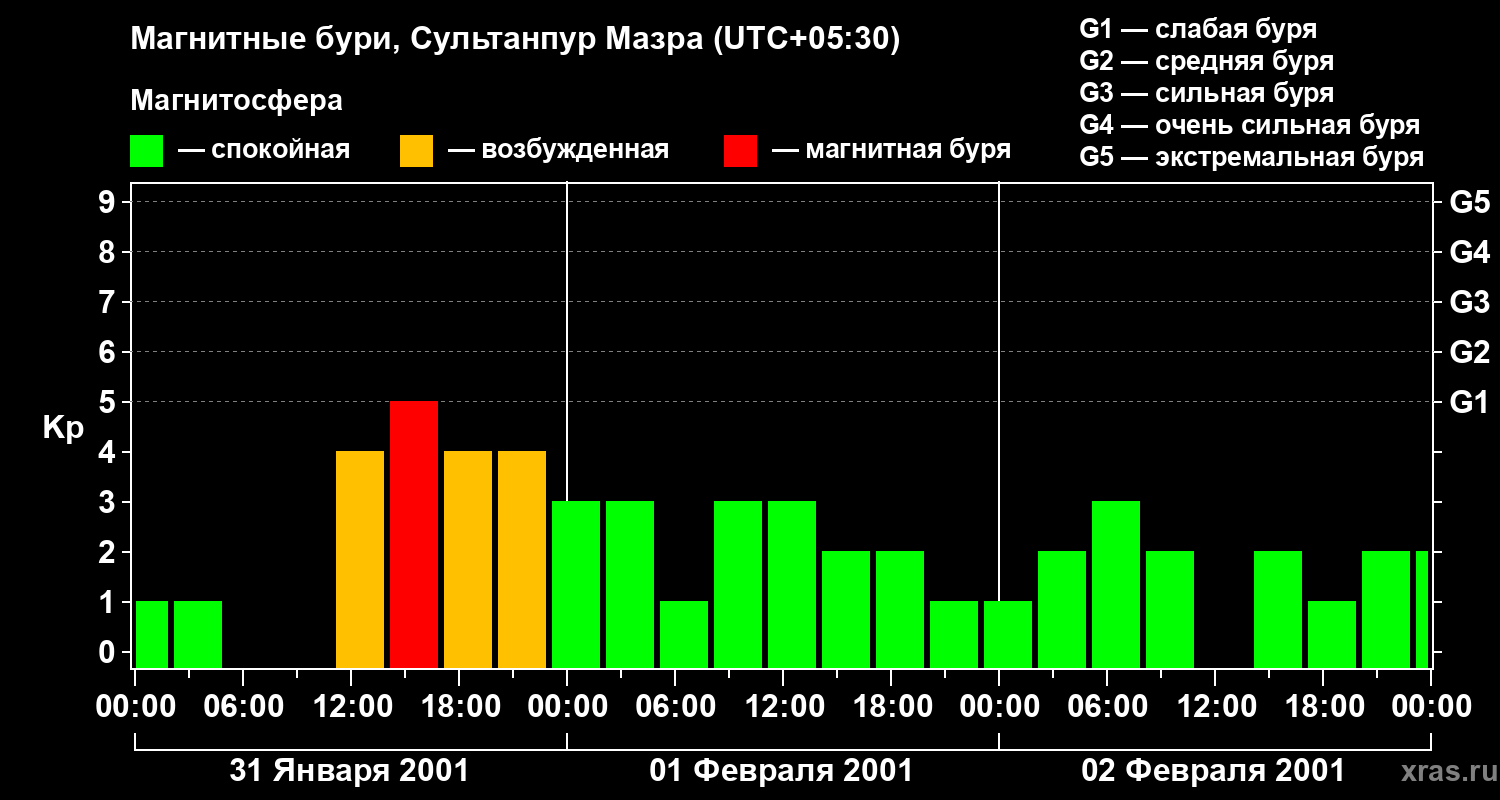Select the lone Kp 1 bar at 06:00 on 01 February

coord(684,634)
